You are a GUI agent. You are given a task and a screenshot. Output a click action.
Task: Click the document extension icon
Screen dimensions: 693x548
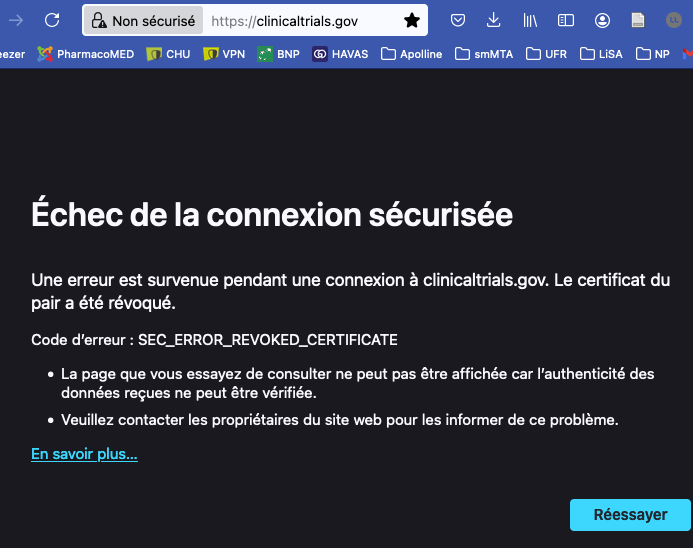(638, 20)
